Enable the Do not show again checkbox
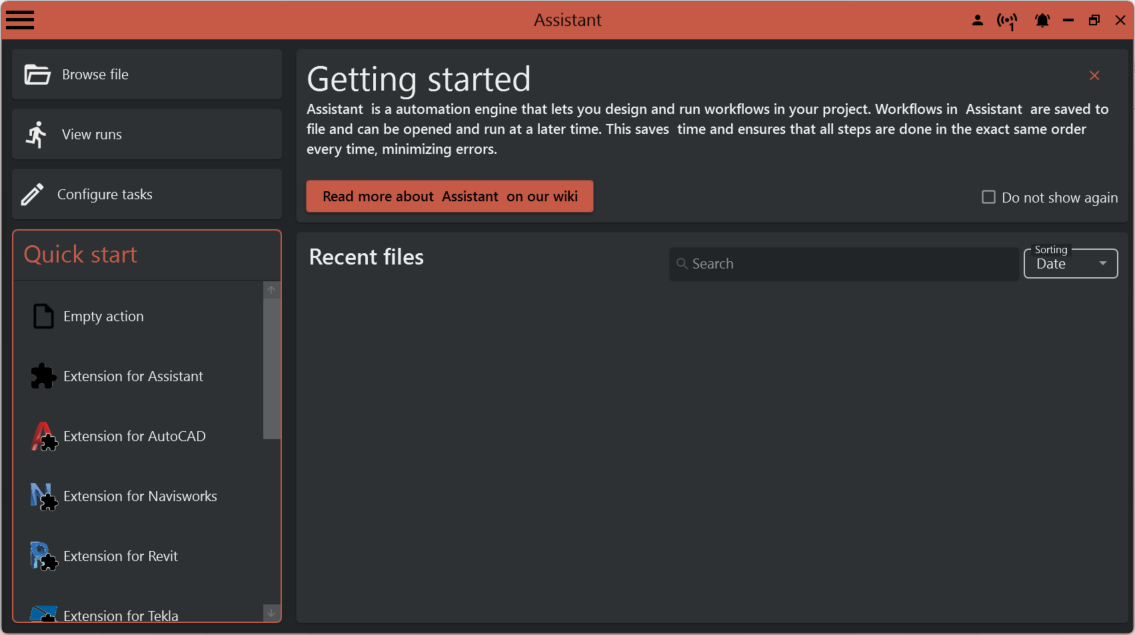 [989, 197]
